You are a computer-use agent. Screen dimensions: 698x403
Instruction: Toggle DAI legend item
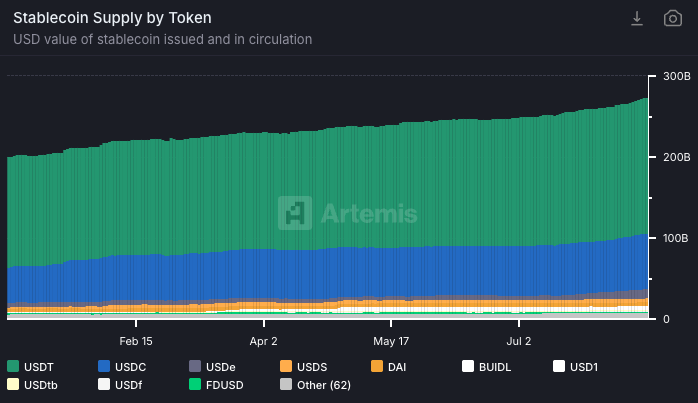389,366
